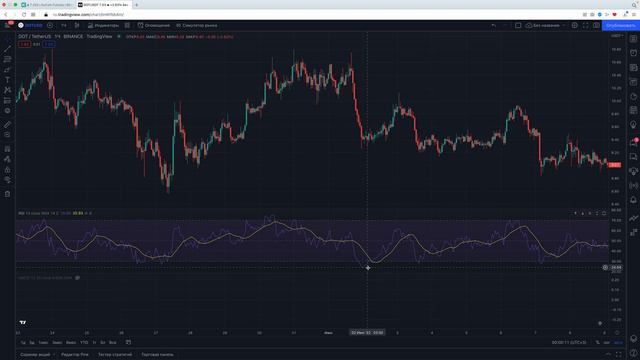
Task: Select the trend line drawing tool
Action: (7, 49)
